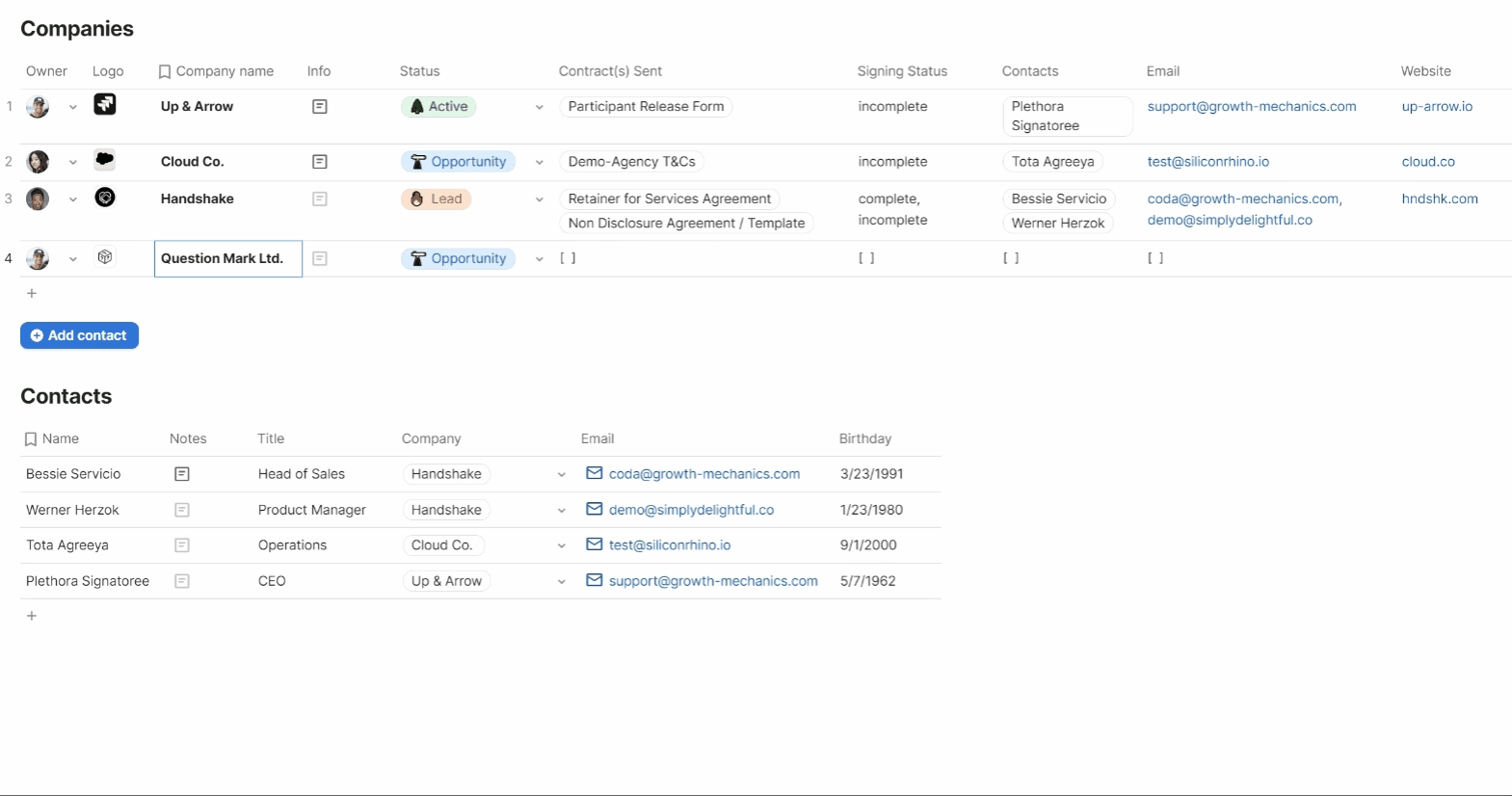The image size is (1512, 796).
Task: Open the status dropdown for Question Mark Ltd.
Action: point(540,259)
